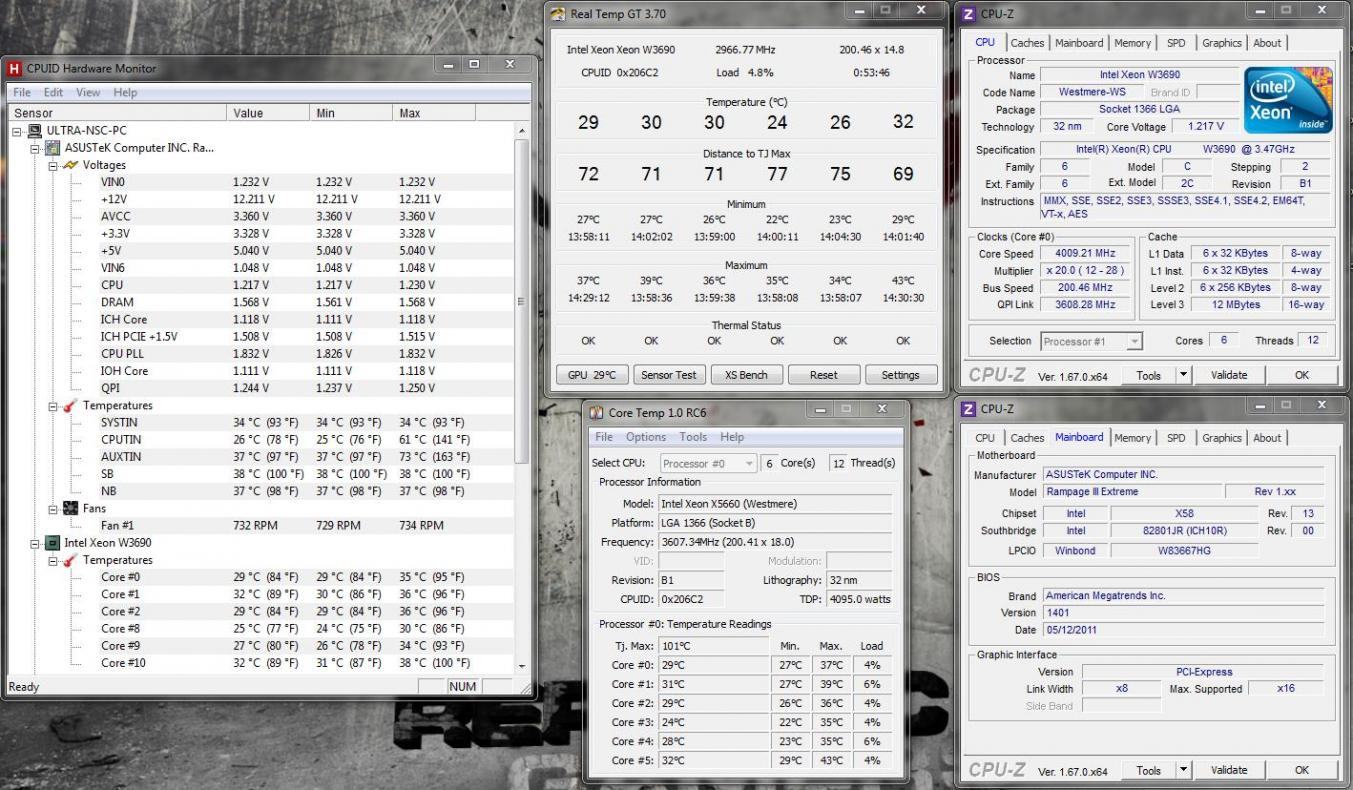Switch to CPU tab in lower CPU-Z

[x=985, y=438]
